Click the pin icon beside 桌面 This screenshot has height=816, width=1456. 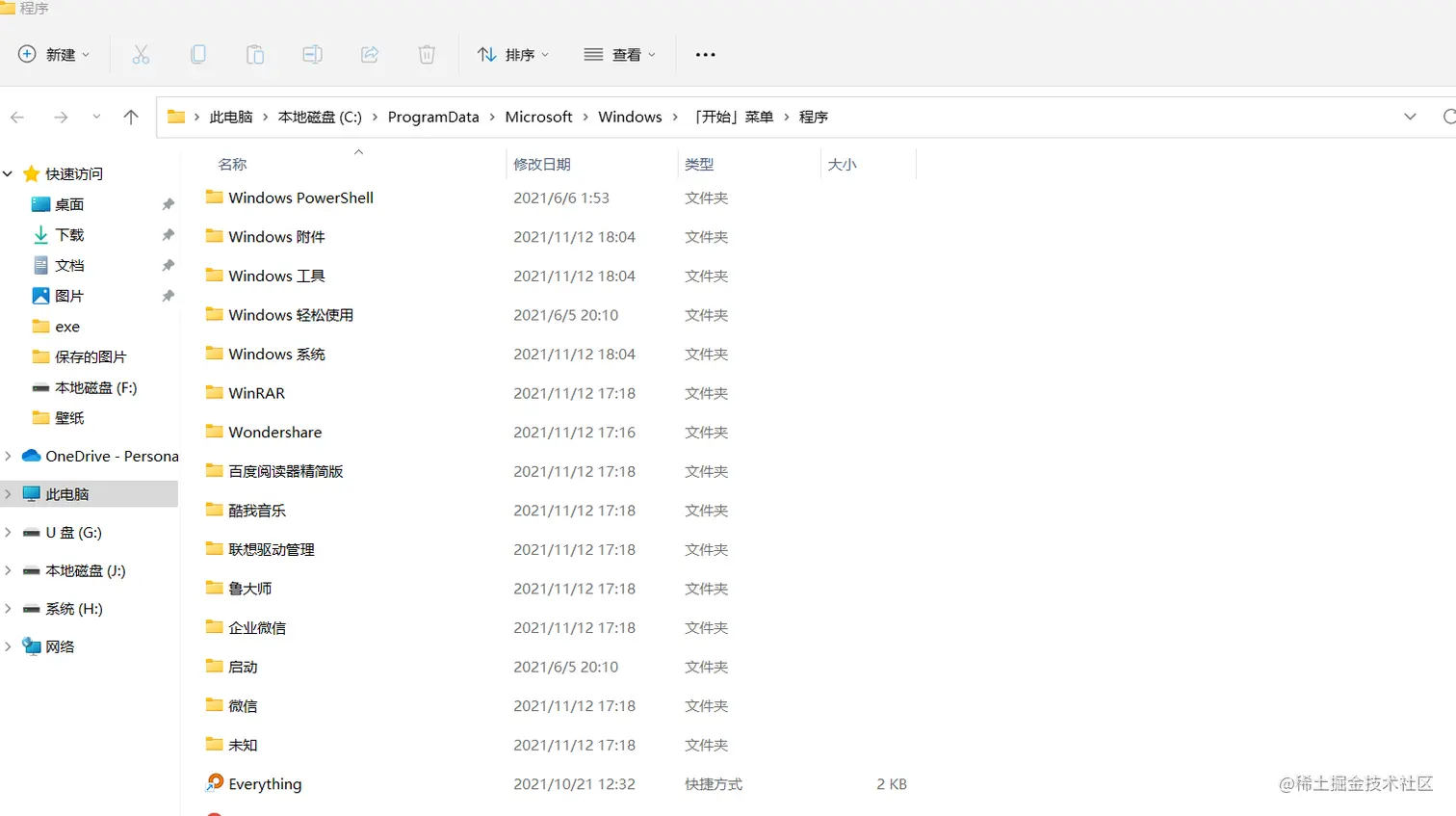[x=168, y=204]
